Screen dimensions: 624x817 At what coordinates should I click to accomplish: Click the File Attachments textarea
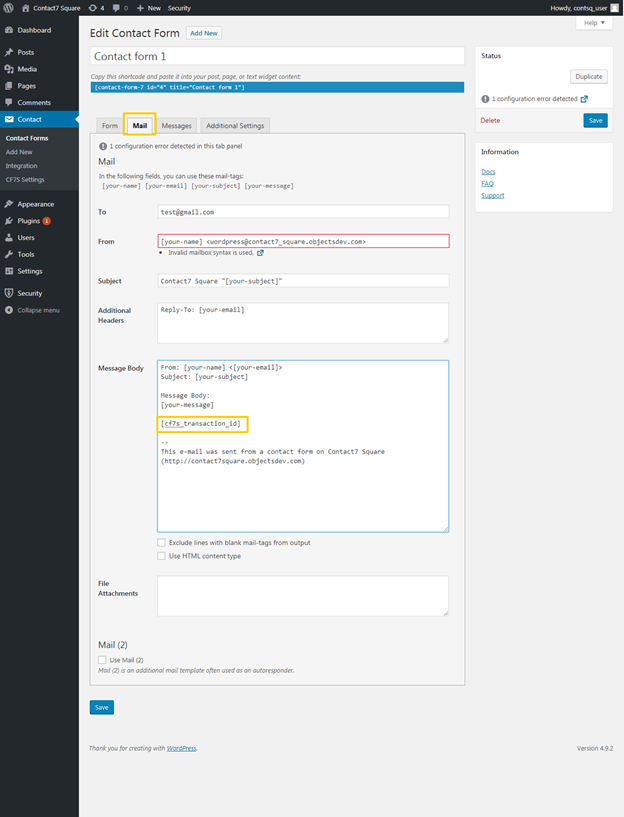tap(303, 596)
